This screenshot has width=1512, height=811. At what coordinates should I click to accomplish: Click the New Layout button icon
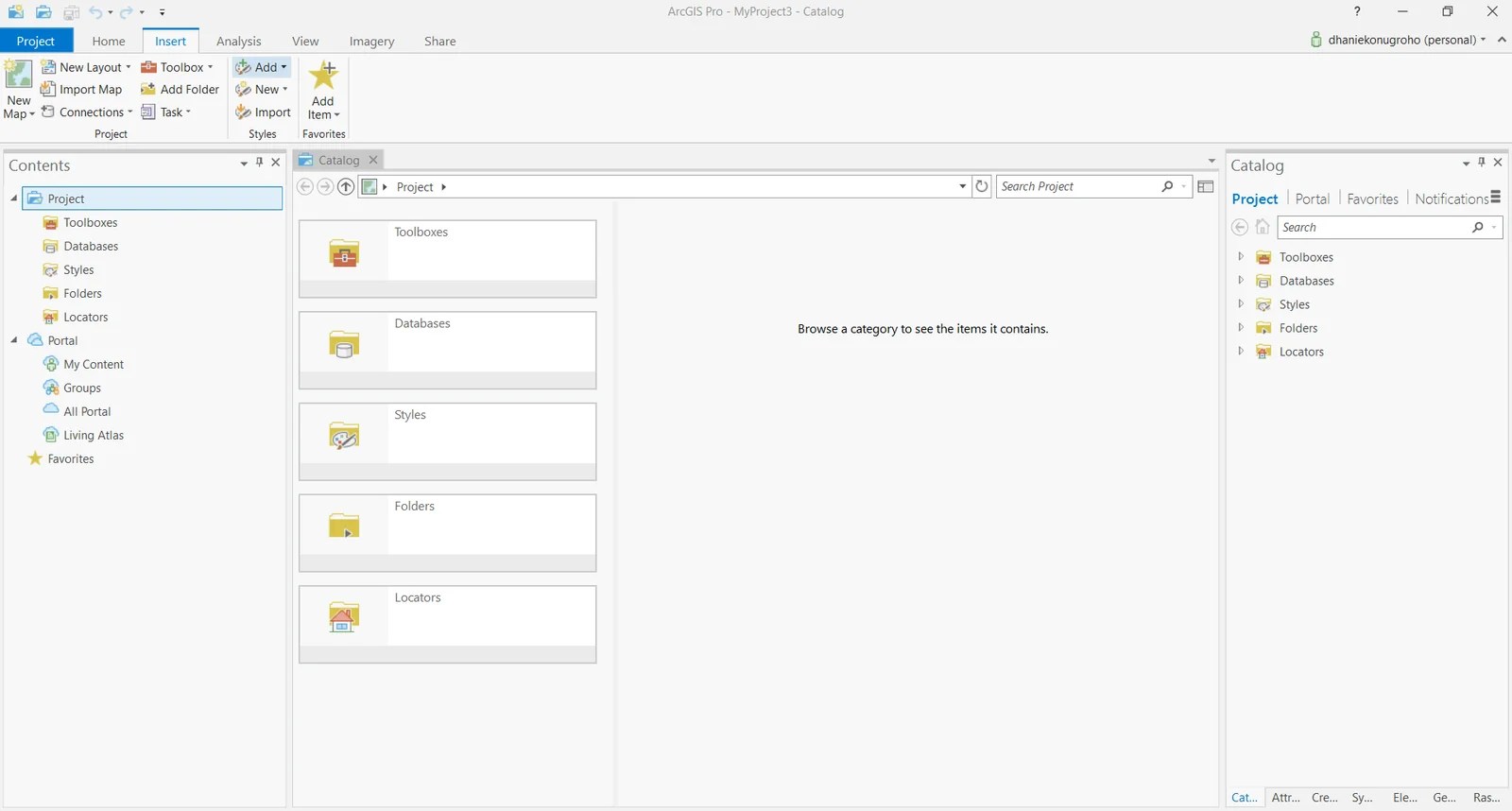48,67
